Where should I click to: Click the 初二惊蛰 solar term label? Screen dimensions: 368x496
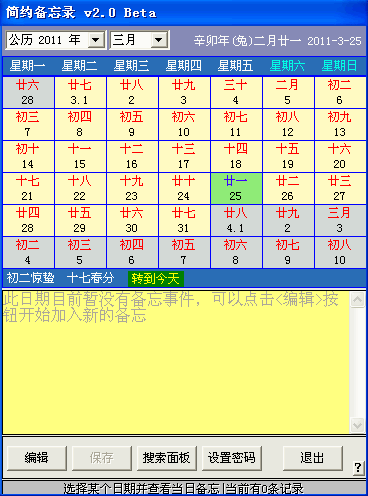tap(30, 278)
